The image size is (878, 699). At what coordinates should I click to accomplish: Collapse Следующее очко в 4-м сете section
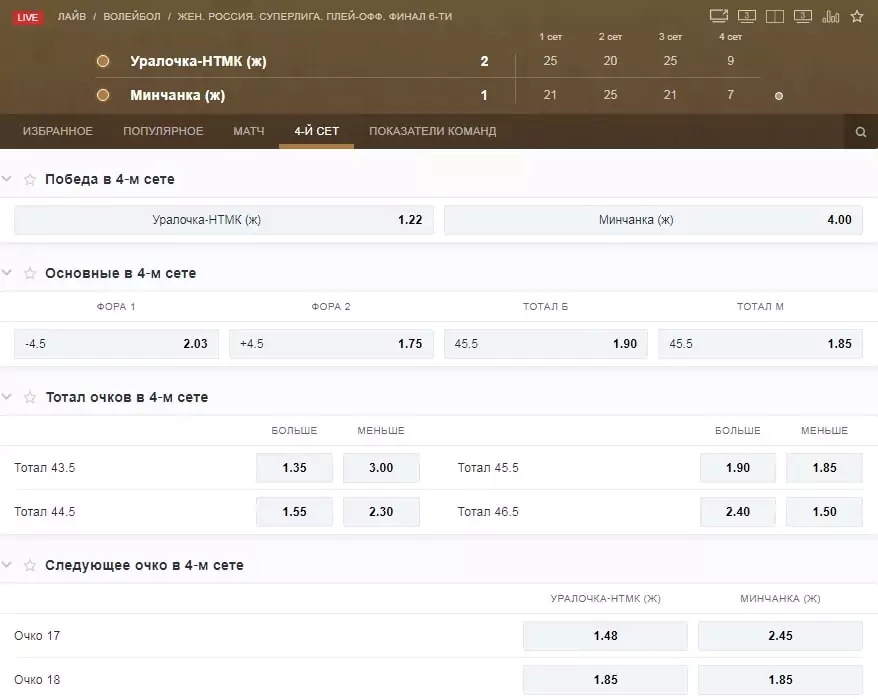coord(7,565)
